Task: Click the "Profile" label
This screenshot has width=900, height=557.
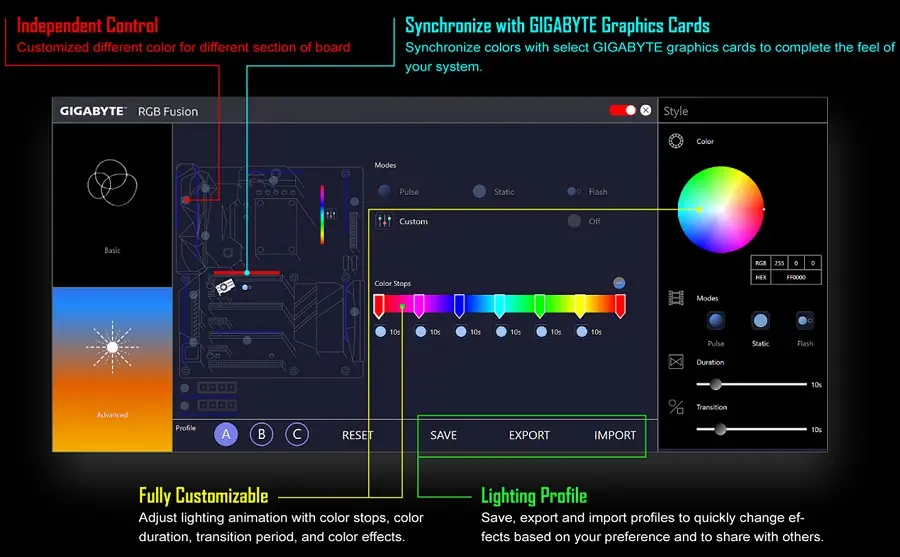Action: tap(185, 428)
